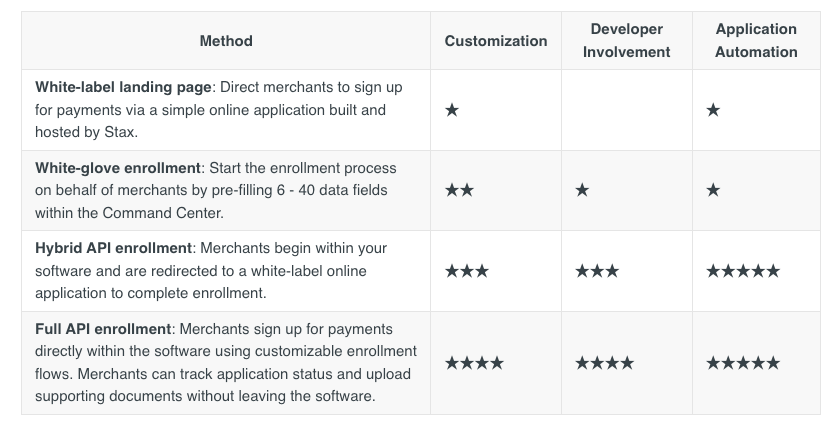The width and height of the screenshot is (834, 431).
Task: Click the Method column header
Action: click(226, 41)
